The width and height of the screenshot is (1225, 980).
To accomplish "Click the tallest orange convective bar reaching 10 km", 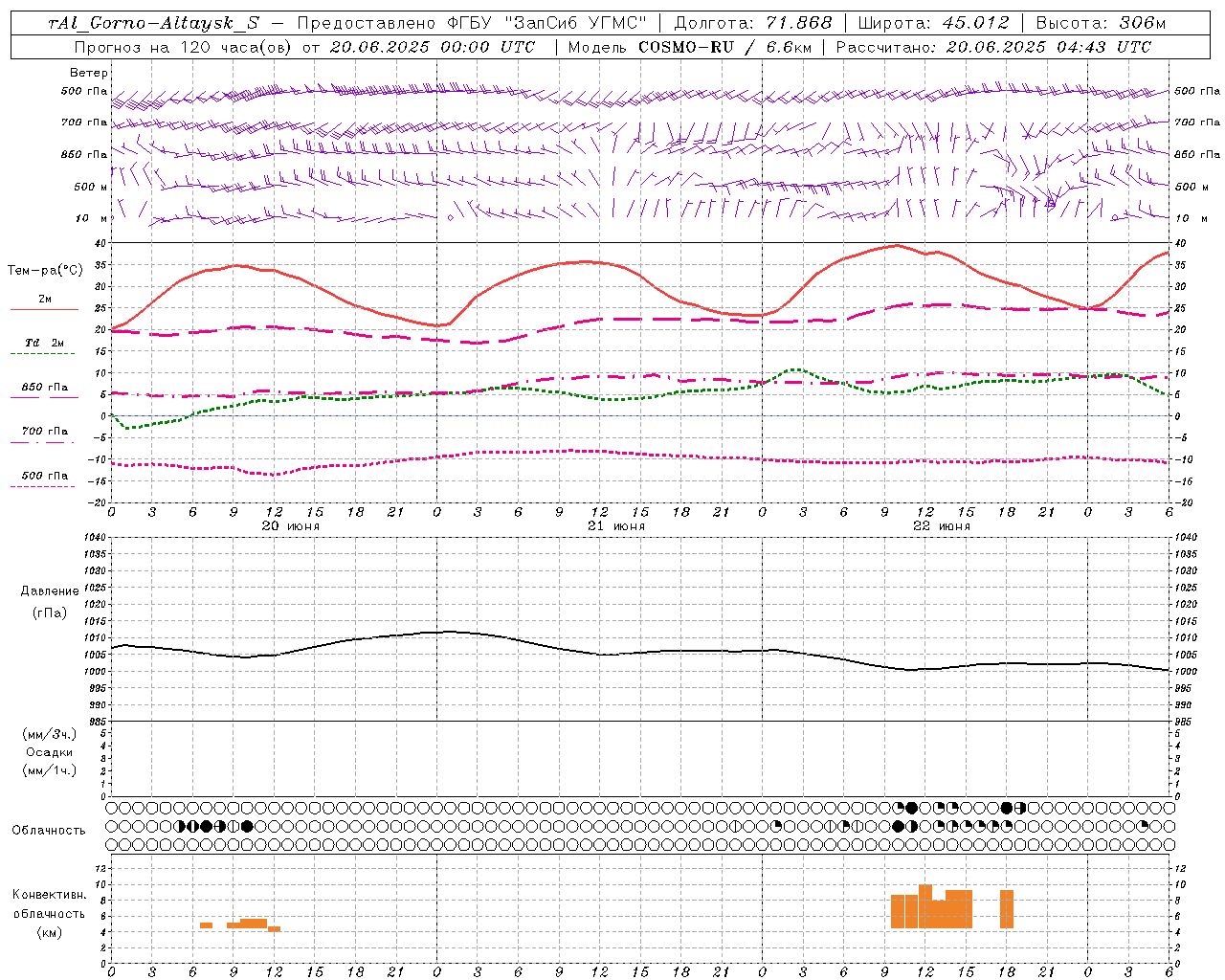I will click(x=925, y=906).
